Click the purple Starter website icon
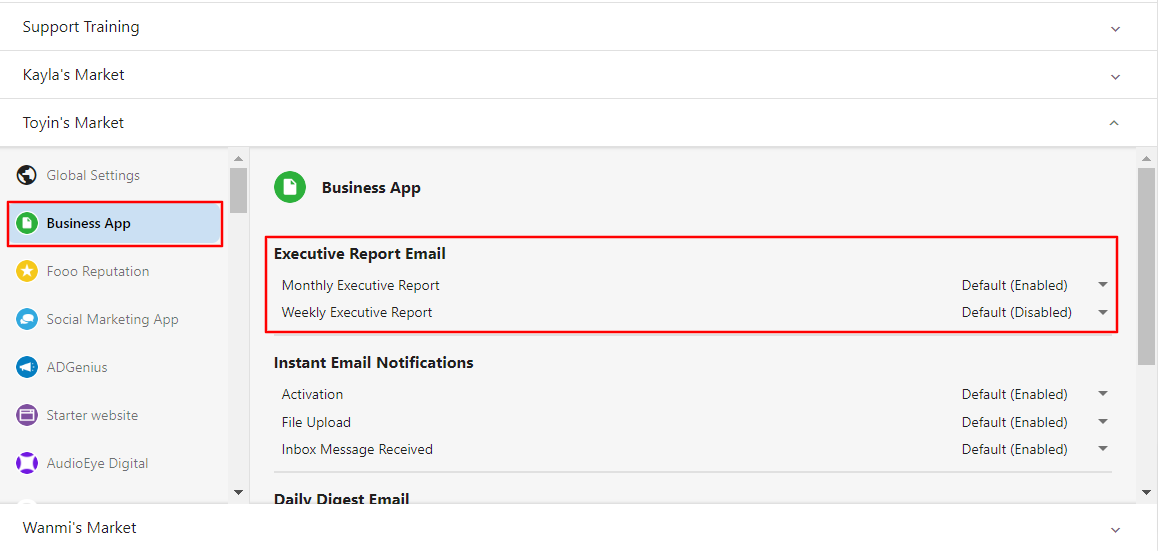 [x=27, y=415]
